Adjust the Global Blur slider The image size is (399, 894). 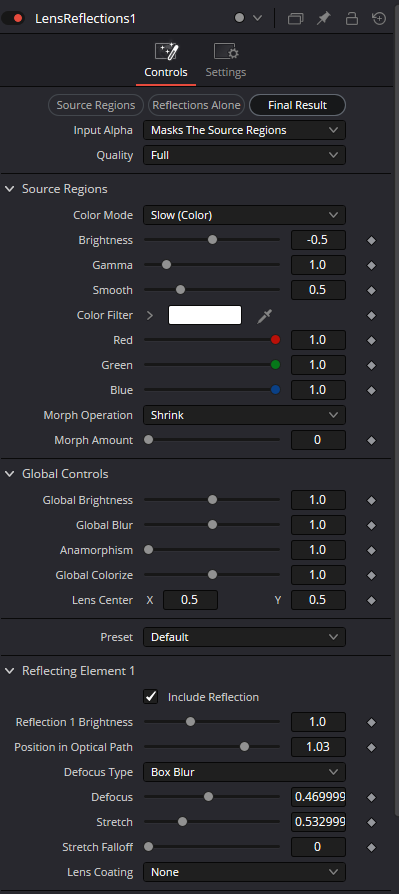point(212,525)
